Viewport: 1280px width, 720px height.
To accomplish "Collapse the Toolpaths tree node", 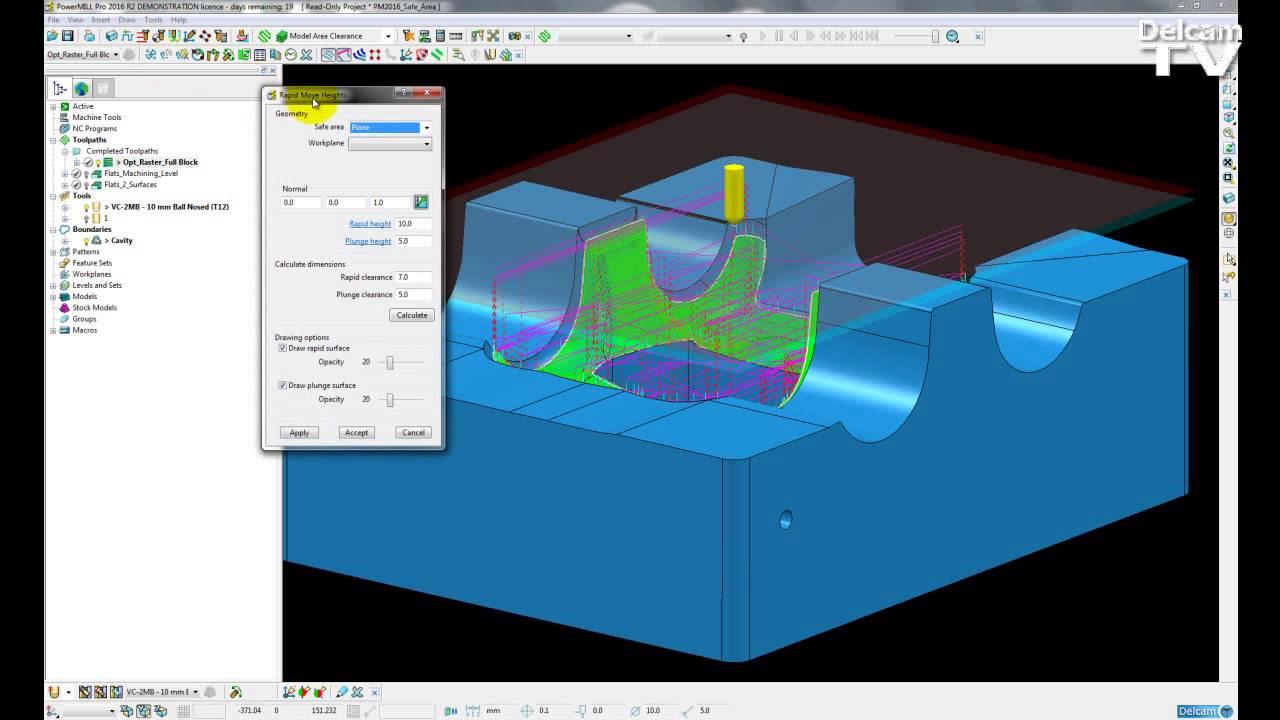I will (x=53, y=140).
